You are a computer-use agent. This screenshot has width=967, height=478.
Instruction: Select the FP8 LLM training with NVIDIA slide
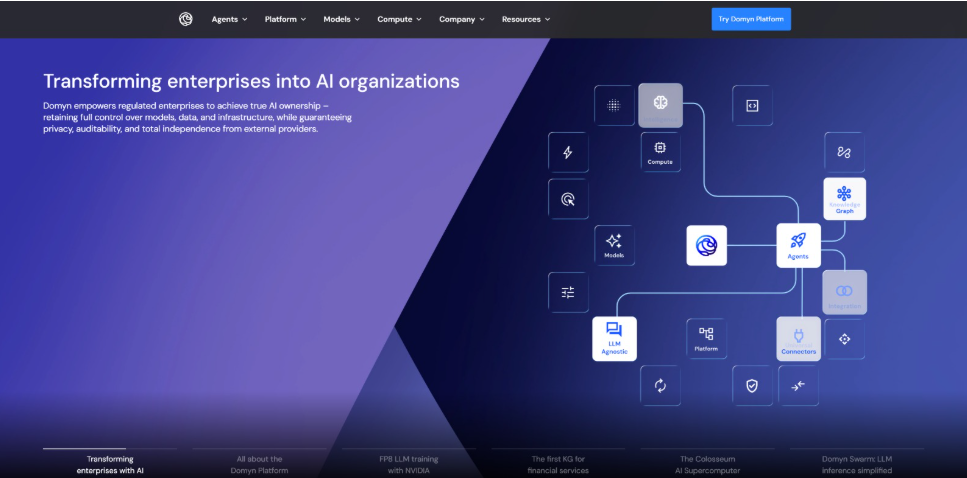(x=409, y=464)
